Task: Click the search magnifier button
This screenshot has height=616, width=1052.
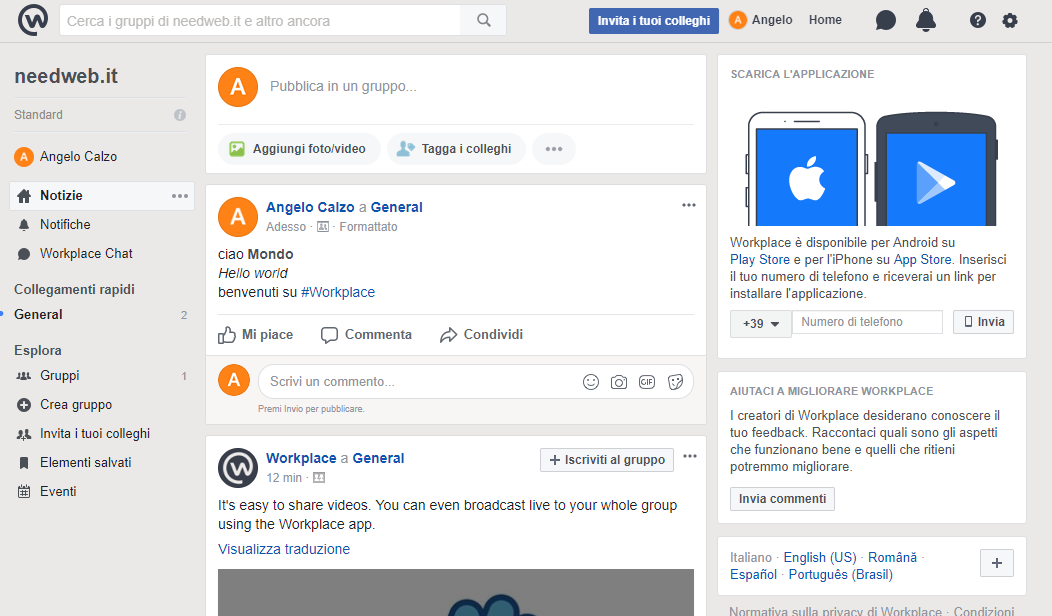Action: (484, 20)
